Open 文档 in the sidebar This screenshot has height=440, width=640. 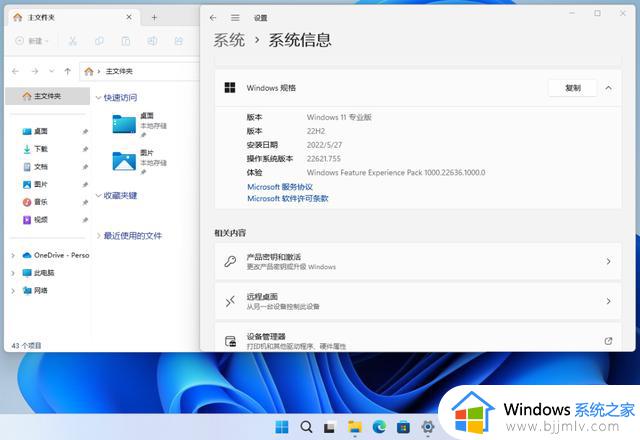click(41, 167)
